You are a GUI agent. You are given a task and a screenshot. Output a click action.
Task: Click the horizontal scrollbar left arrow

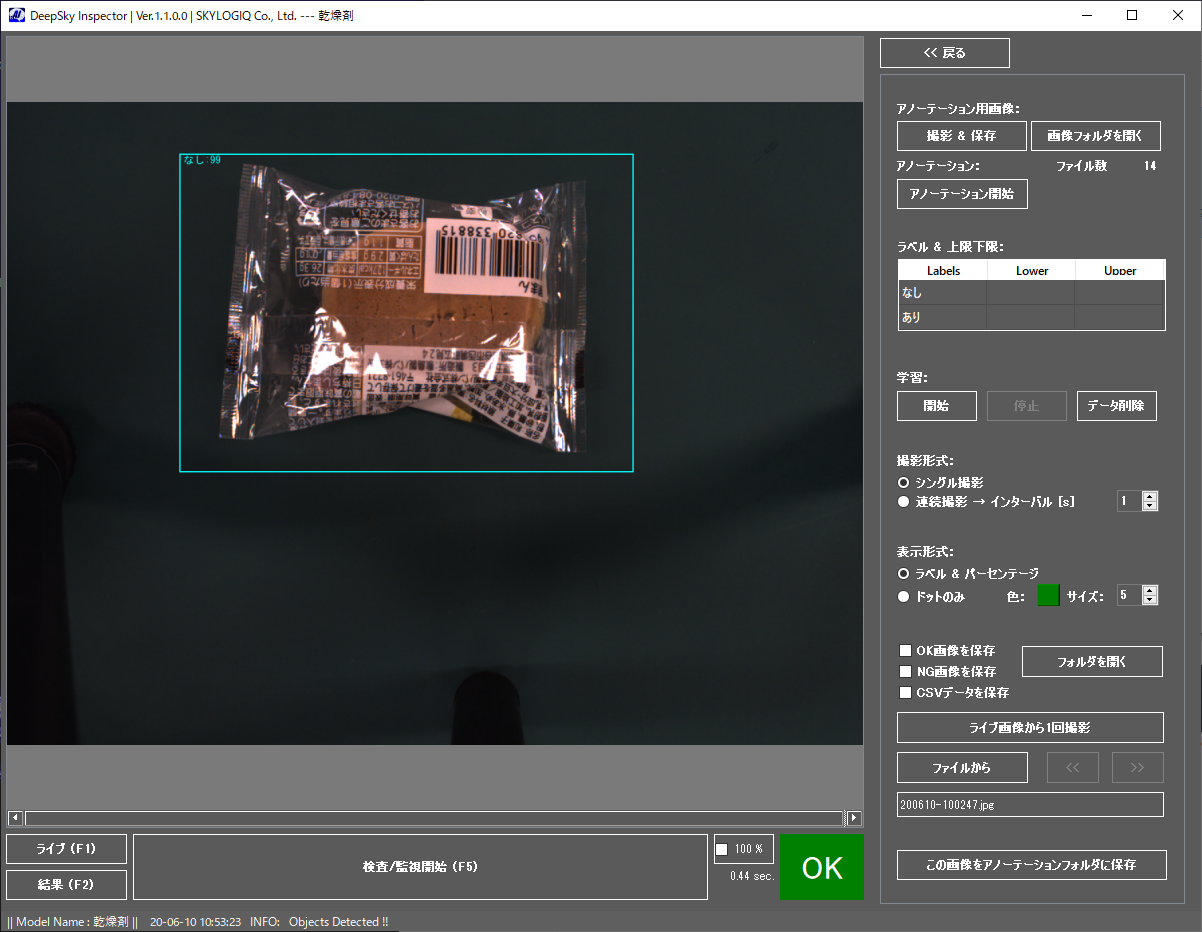[15, 818]
